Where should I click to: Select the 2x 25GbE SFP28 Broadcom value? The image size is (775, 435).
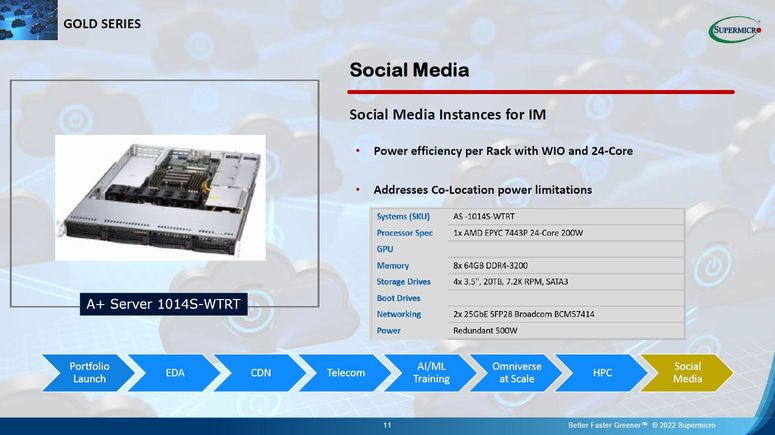pos(524,314)
